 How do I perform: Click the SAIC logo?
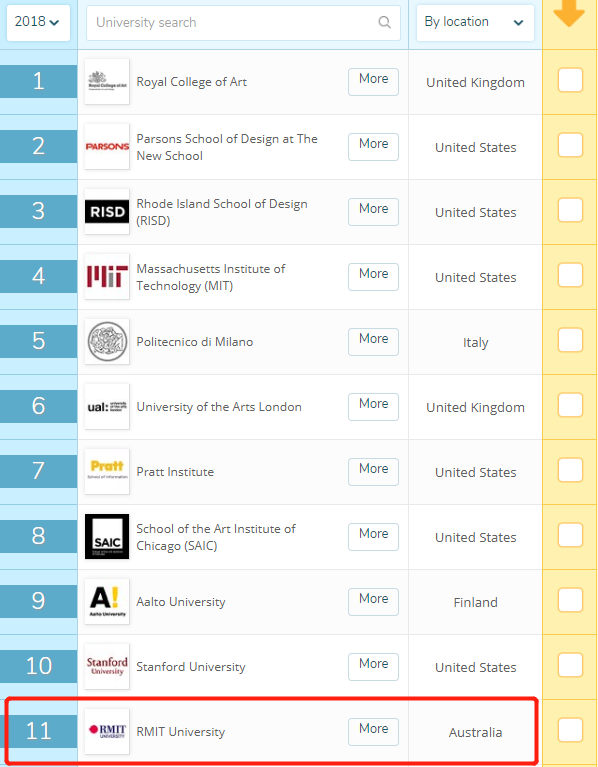point(107,537)
